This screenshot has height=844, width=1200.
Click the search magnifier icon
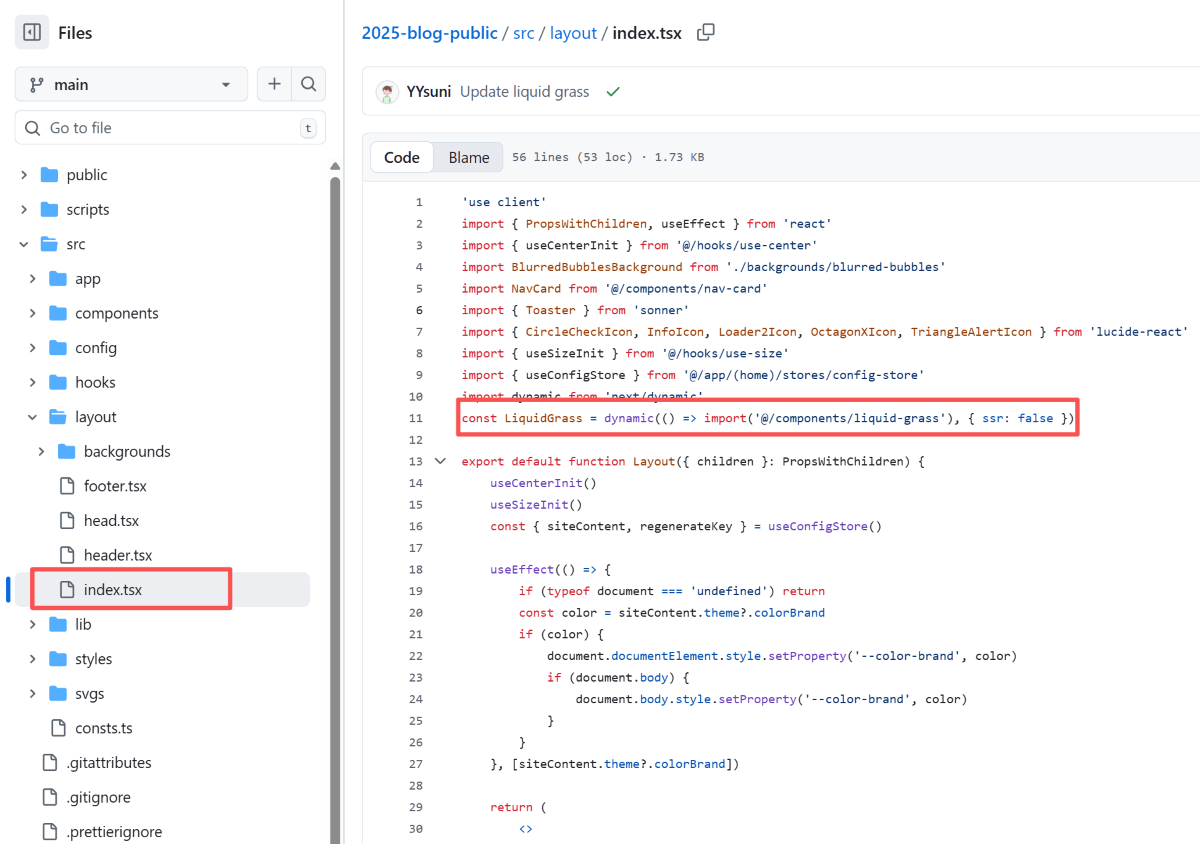pyautogui.click(x=309, y=84)
